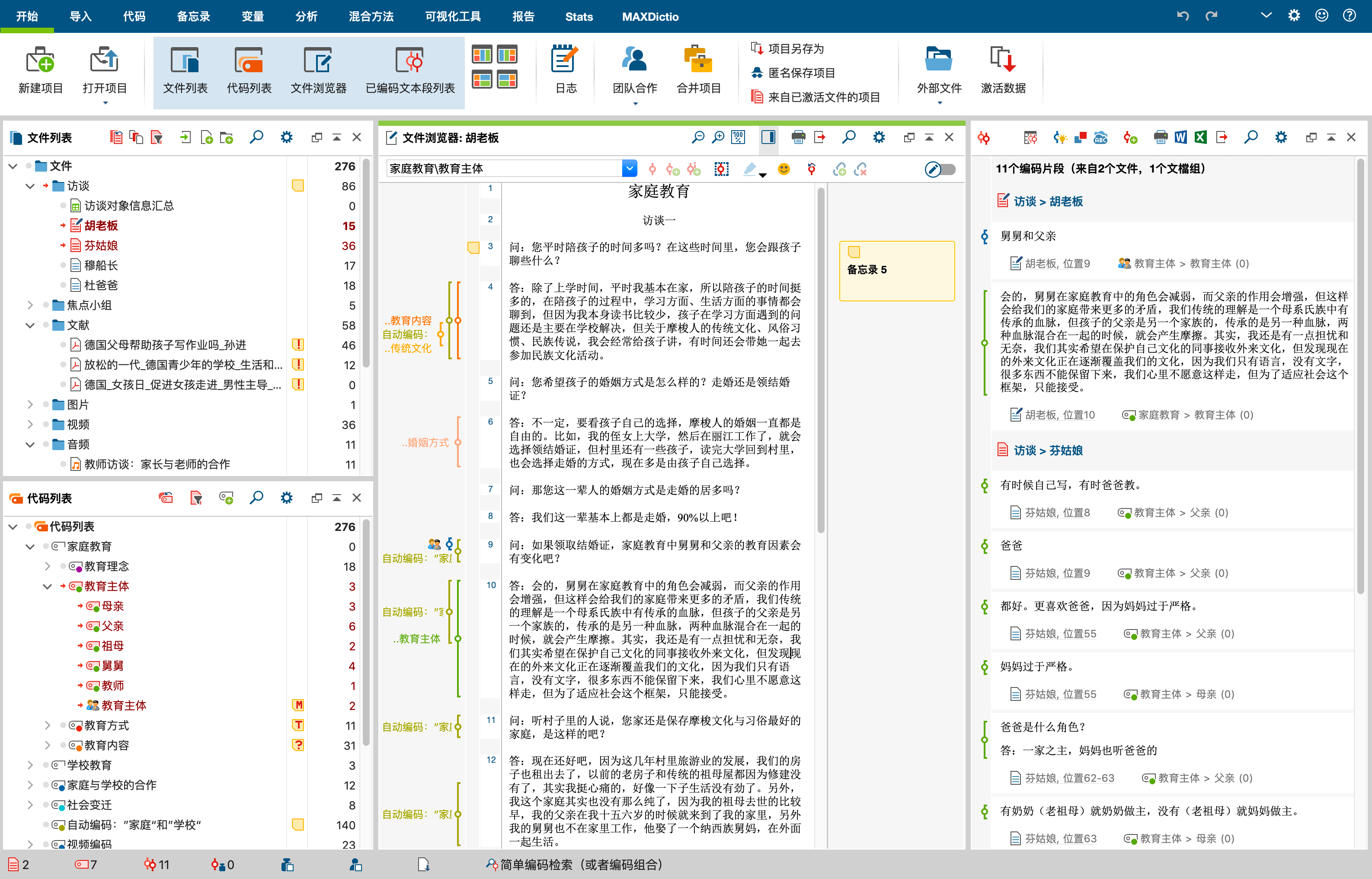Viewport: 1372px width, 879px height.
Task: Open the retrieved segments overview table
Action: pyautogui.click(x=1030, y=137)
